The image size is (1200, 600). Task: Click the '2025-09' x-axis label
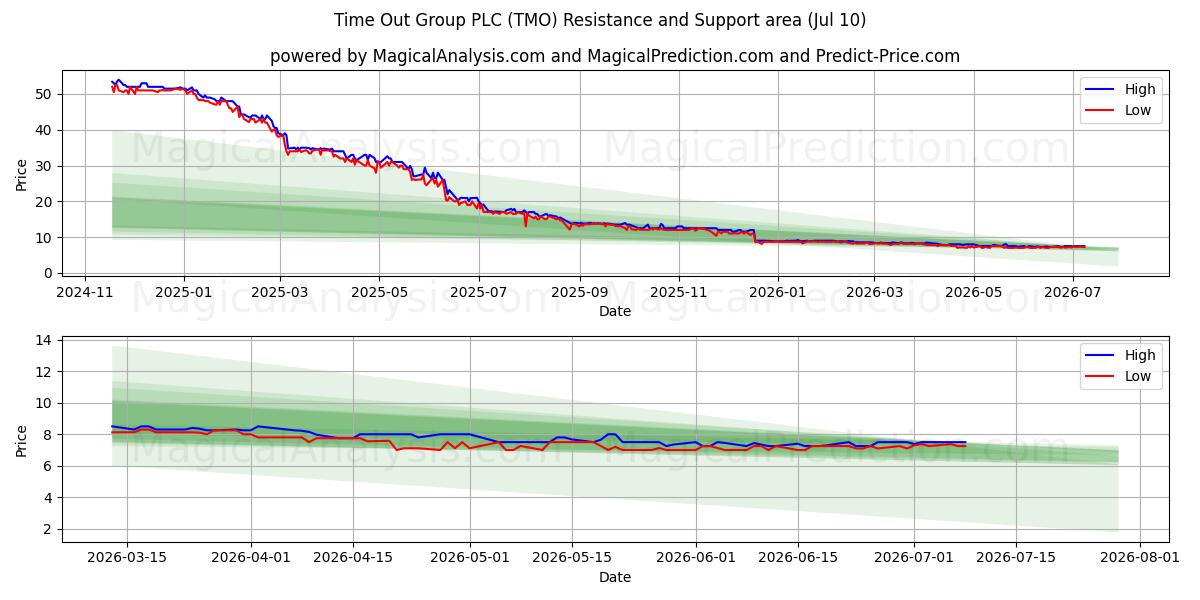point(579,292)
